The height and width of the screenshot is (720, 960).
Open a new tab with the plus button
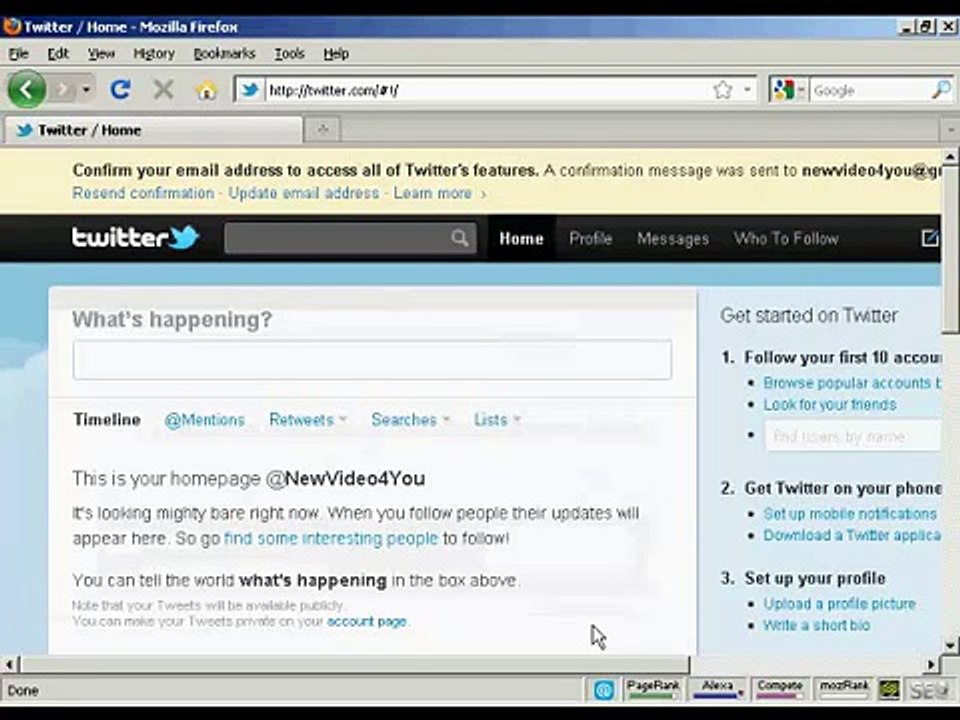coord(323,130)
